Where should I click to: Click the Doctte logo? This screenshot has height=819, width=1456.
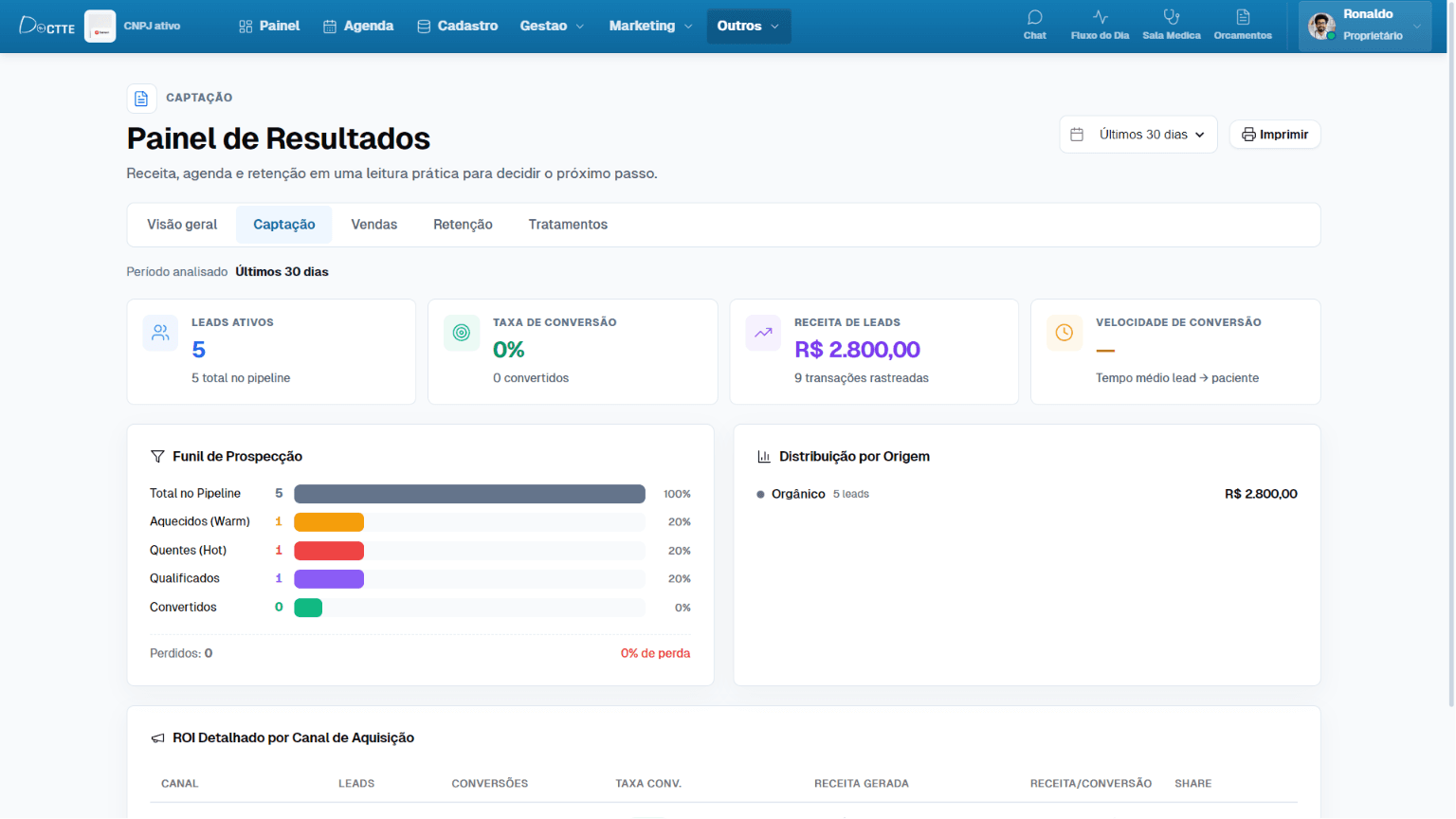pyautogui.click(x=47, y=26)
